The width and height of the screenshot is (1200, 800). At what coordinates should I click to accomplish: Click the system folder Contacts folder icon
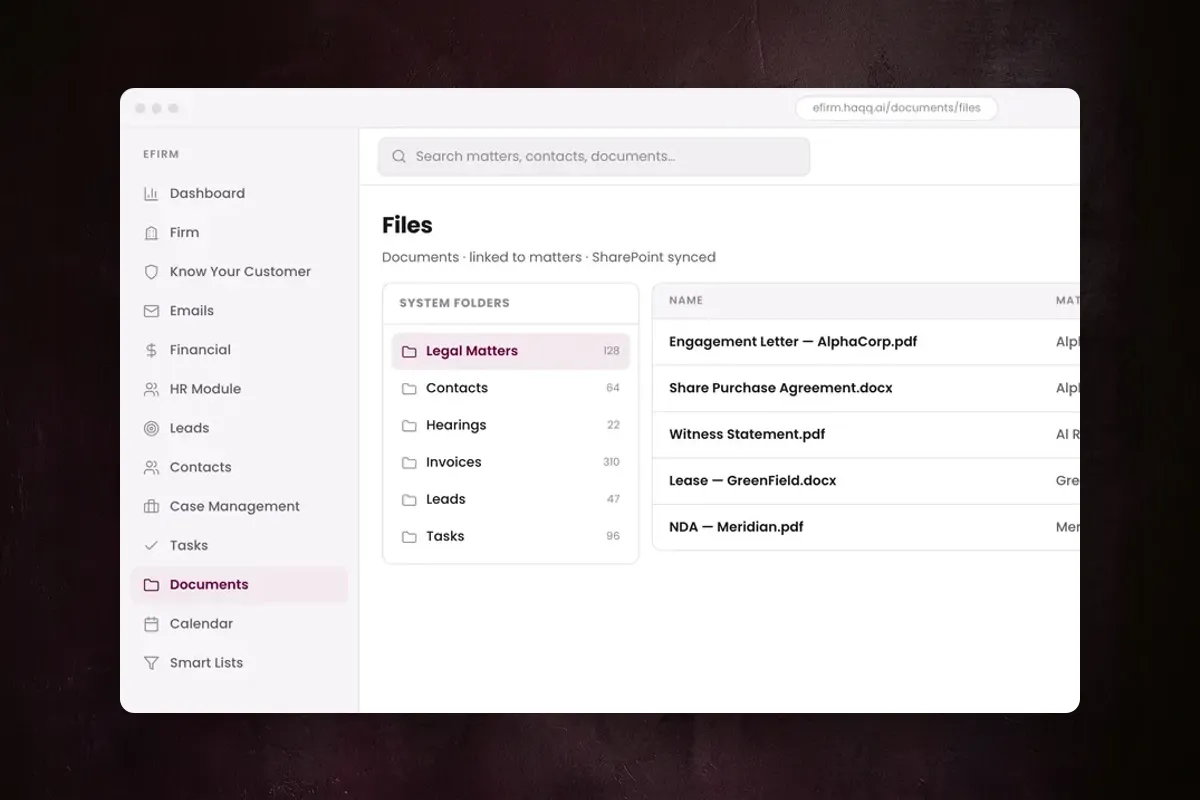click(409, 389)
